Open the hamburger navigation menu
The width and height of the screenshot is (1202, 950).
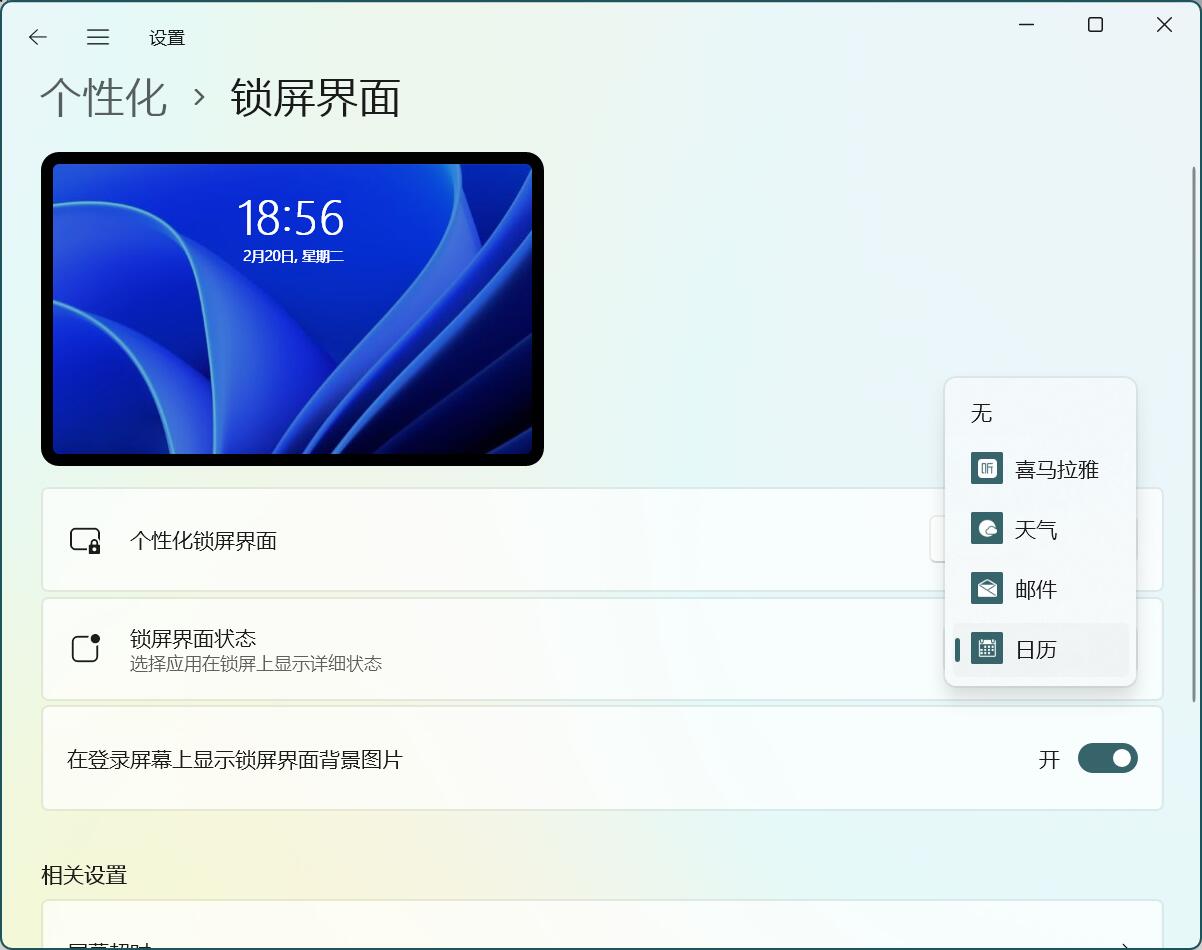point(97,37)
